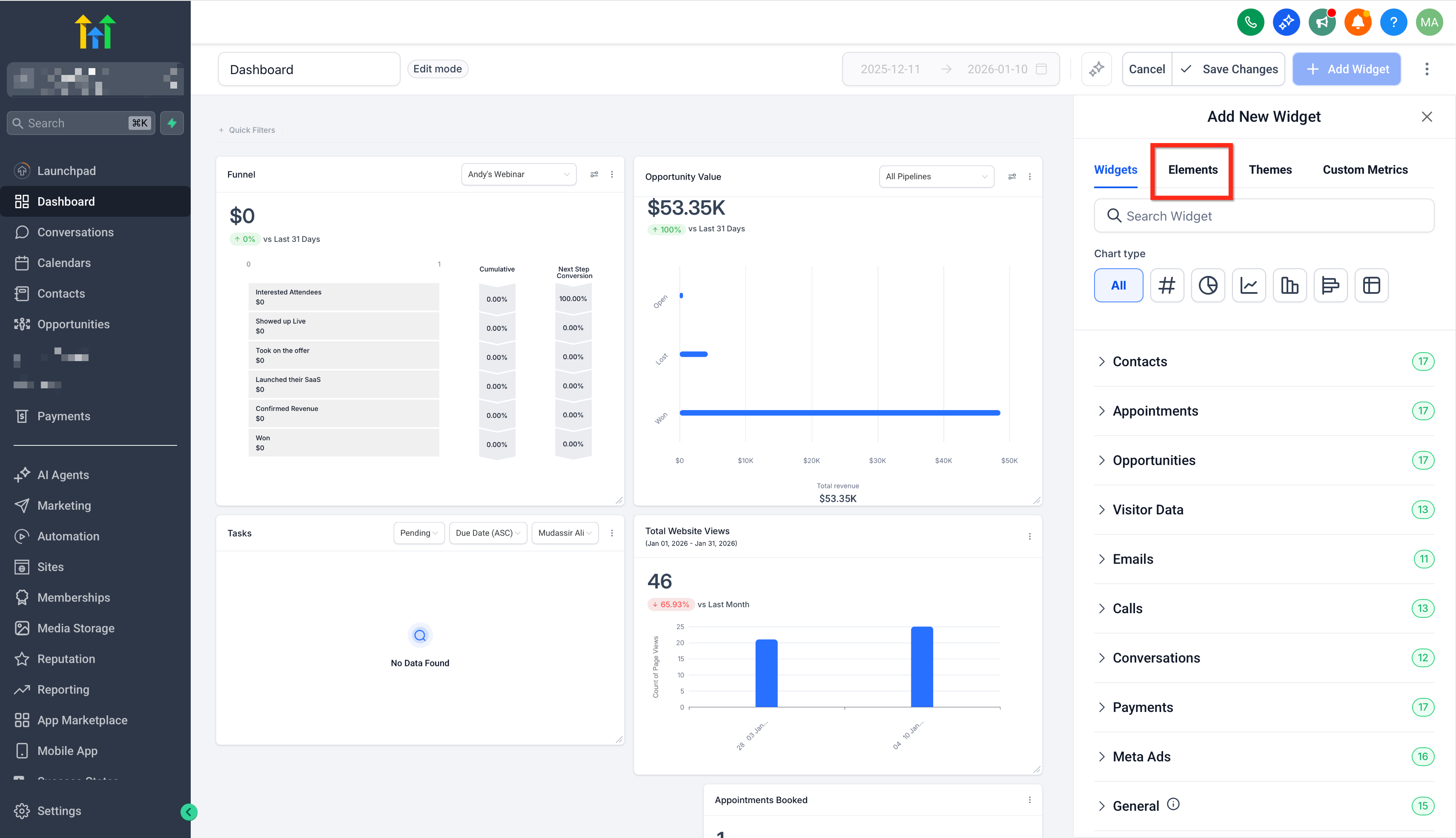This screenshot has height=838, width=1456.
Task: Click the megaphone announcements icon
Action: tap(1321, 23)
